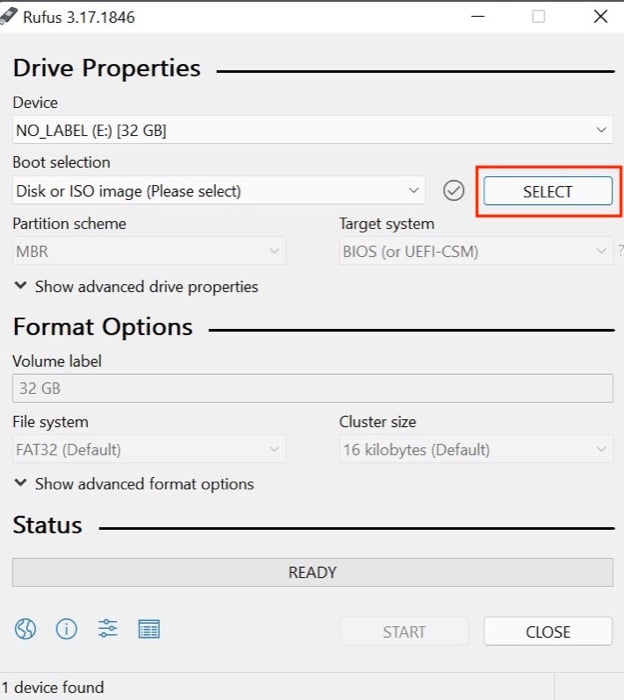Image resolution: width=624 pixels, height=700 pixels.
Task: Click the READY status progress bar
Action: [x=312, y=572]
